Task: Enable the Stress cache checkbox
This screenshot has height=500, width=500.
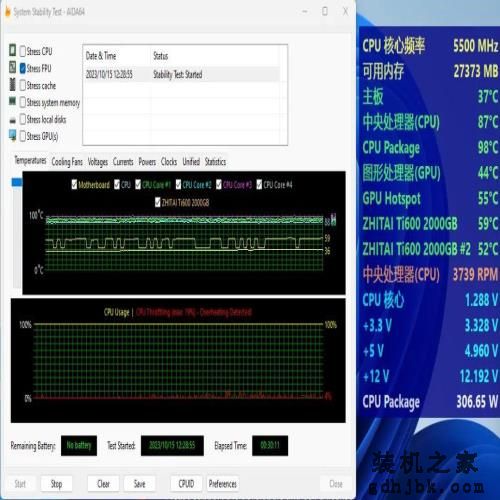Action: click(x=23, y=85)
